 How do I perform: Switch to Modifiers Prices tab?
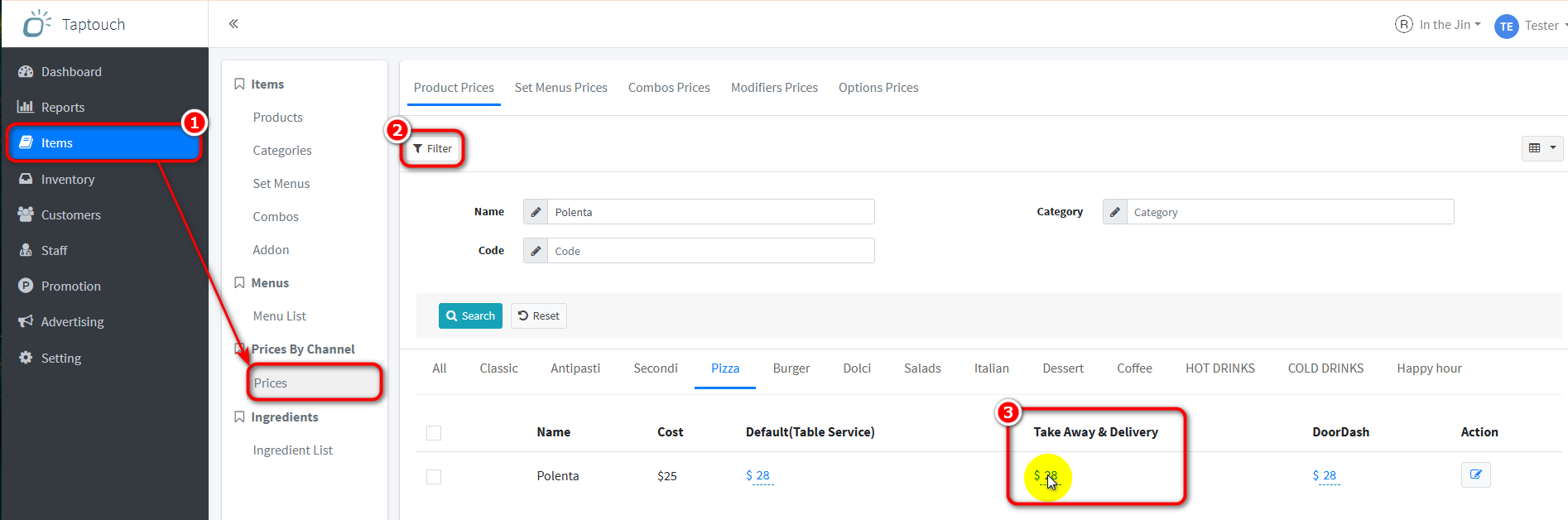pos(774,88)
